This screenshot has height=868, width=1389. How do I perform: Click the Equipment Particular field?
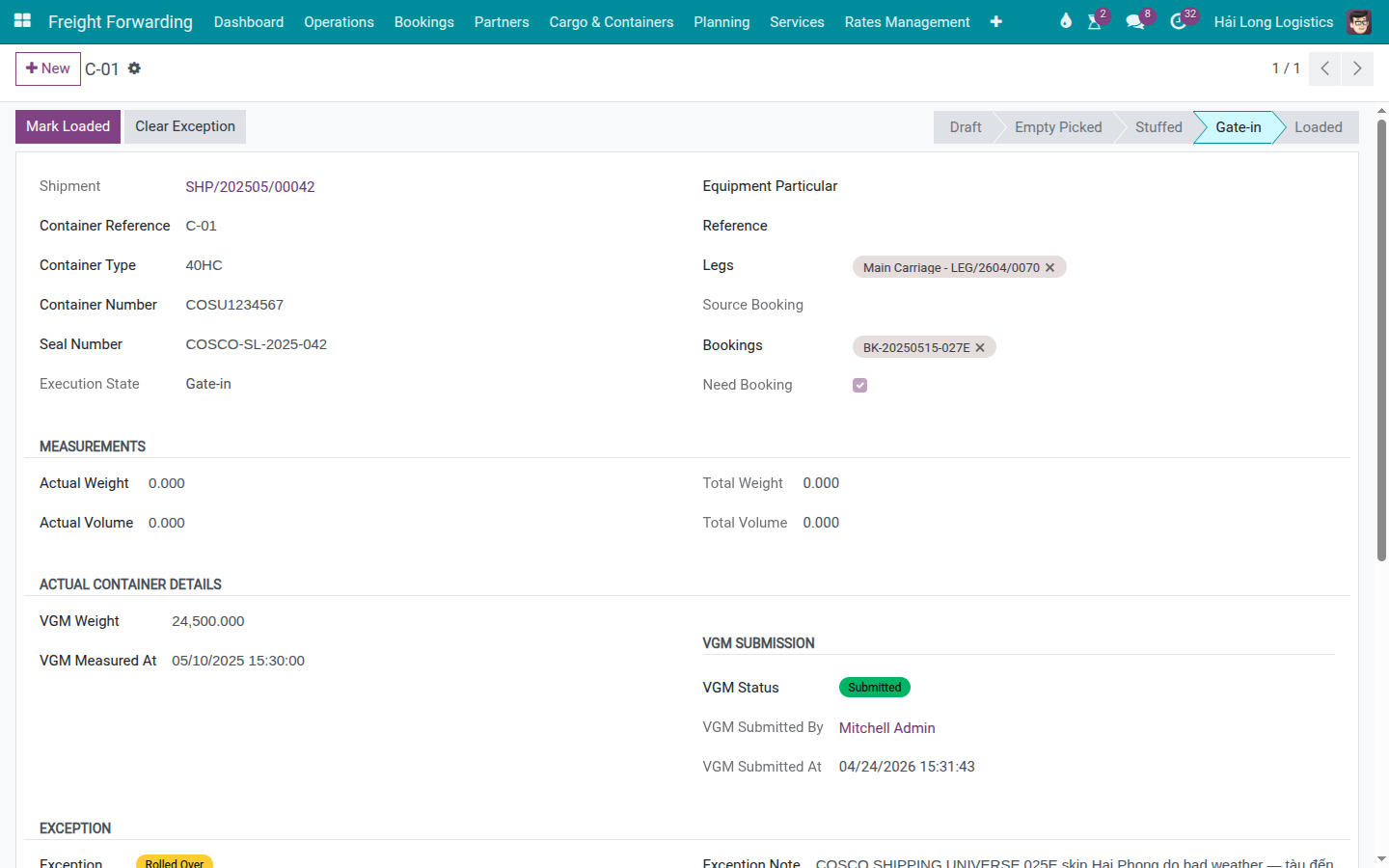click(x=1094, y=186)
